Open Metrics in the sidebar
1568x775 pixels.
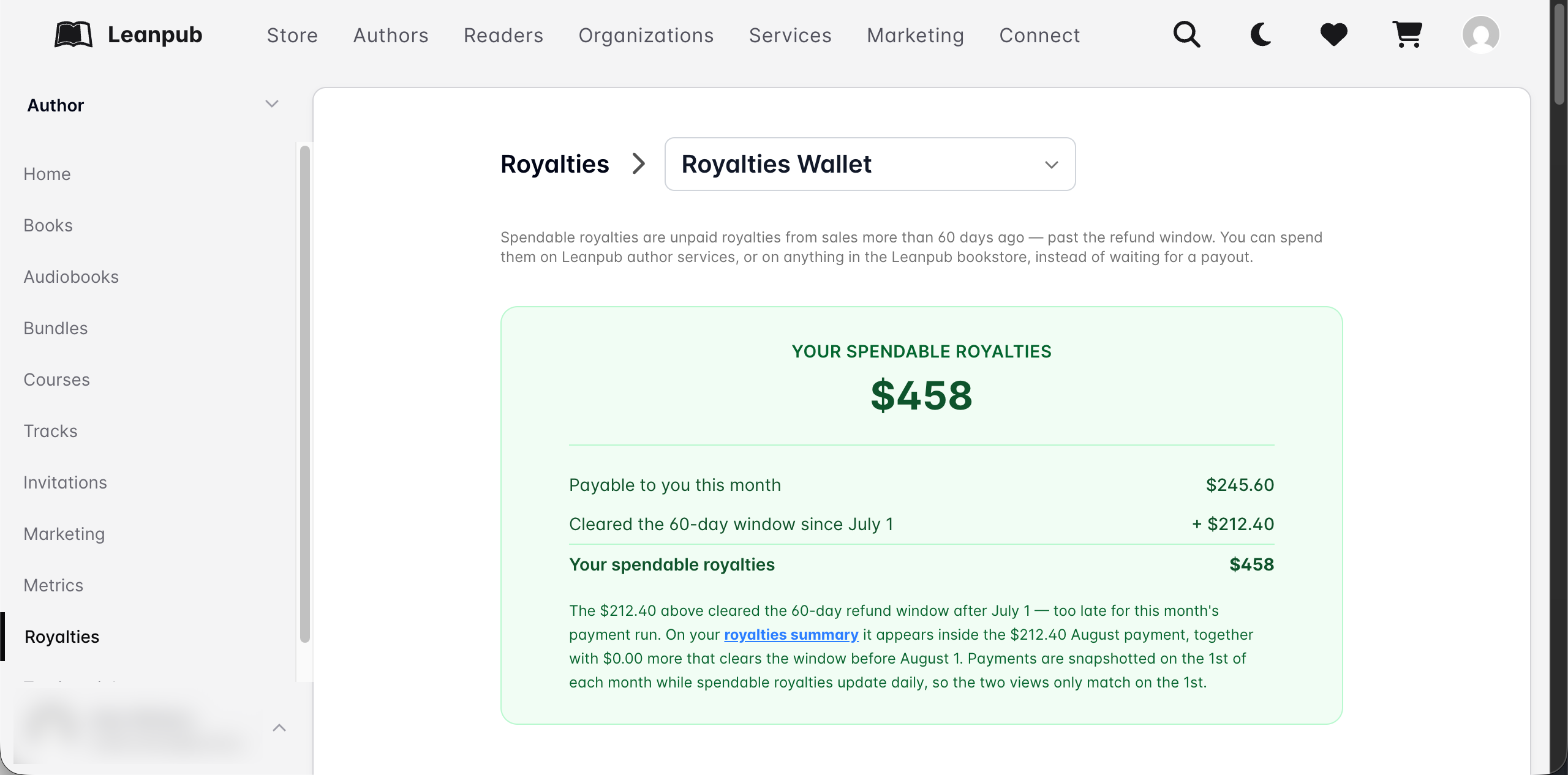[x=53, y=585]
